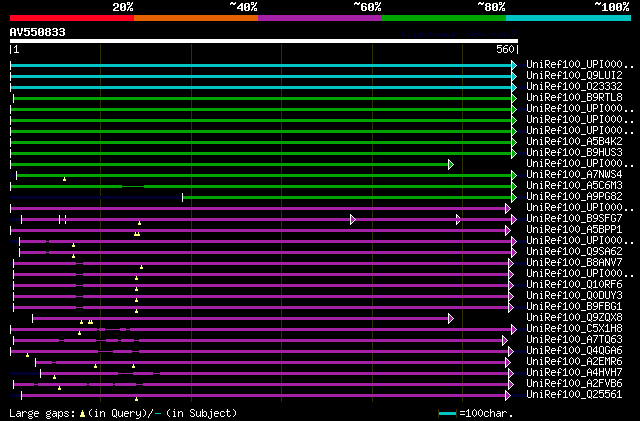Click the arrowhead ending the UniRef100_A7TQ63 bar

[505, 340]
